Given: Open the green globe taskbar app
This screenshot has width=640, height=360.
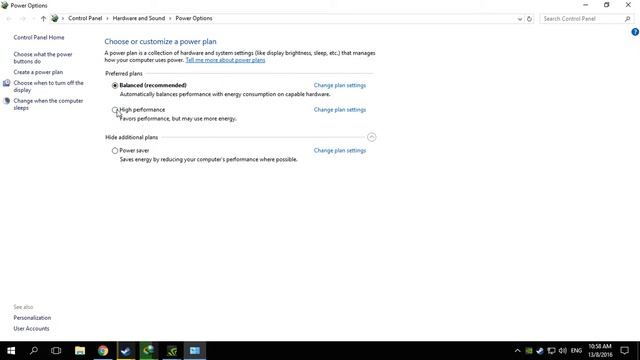Looking at the screenshot, I should (149, 351).
